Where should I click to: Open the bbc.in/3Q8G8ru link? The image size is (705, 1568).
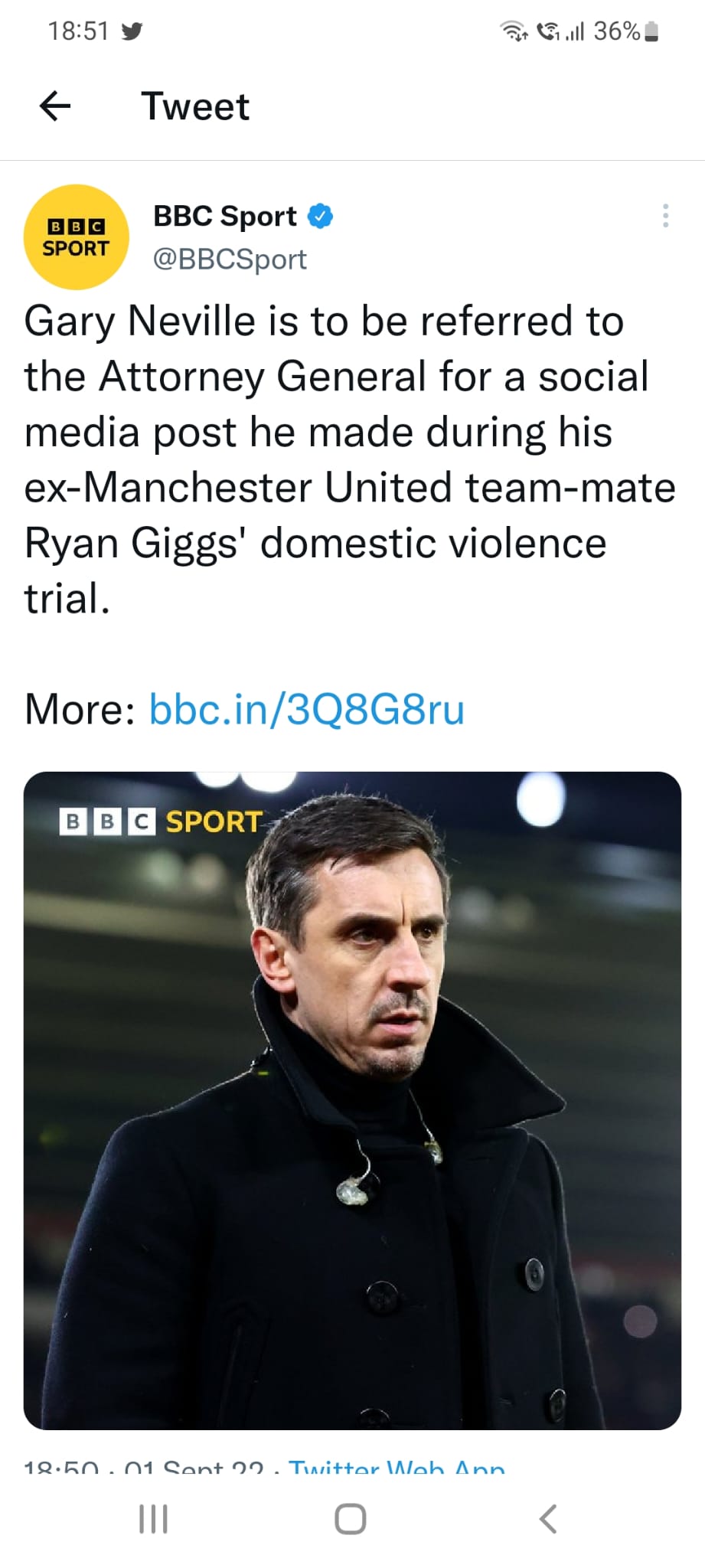(306, 709)
